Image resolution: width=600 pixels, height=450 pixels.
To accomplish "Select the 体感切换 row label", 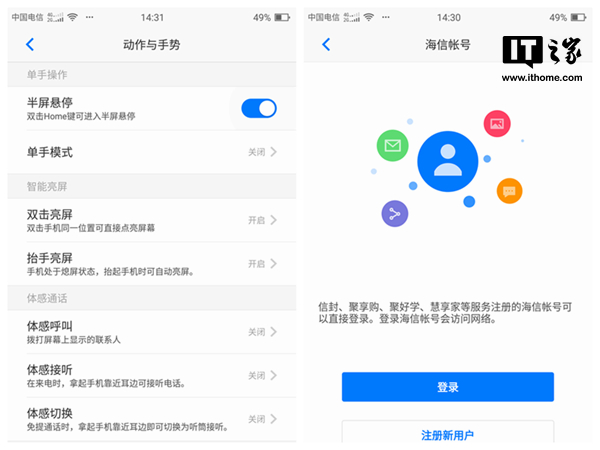I will [50, 413].
